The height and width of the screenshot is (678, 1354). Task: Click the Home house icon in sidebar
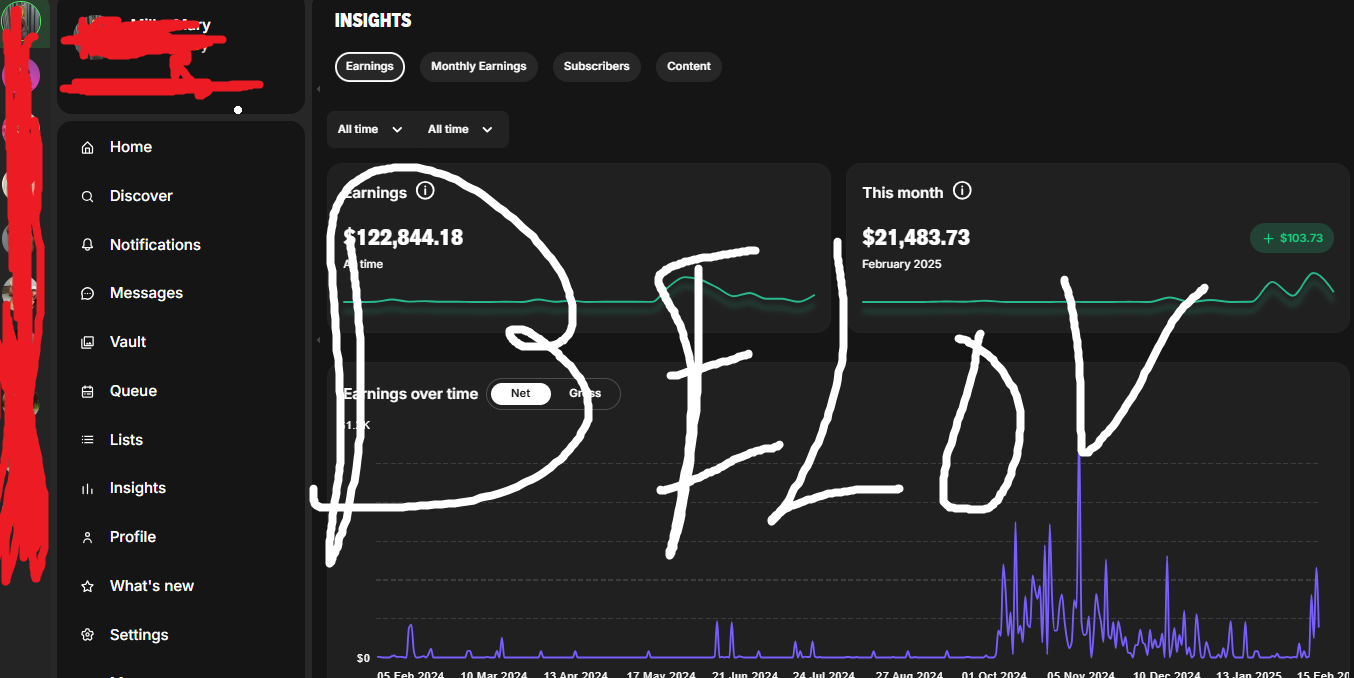tap(88, 148)
